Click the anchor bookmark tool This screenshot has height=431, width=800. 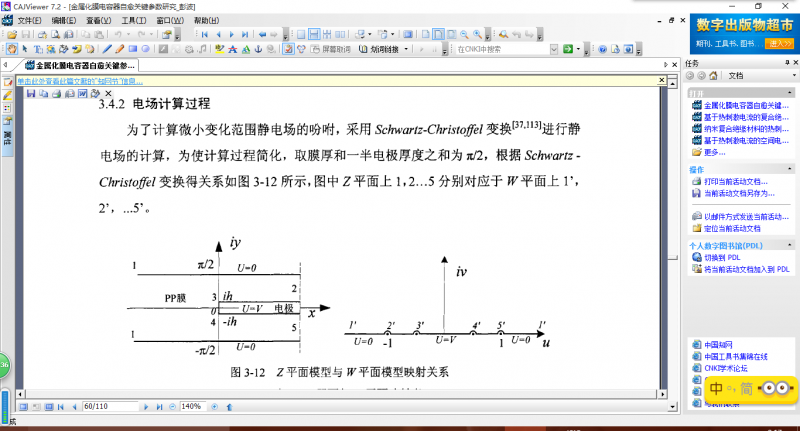(x=258, y=49)
